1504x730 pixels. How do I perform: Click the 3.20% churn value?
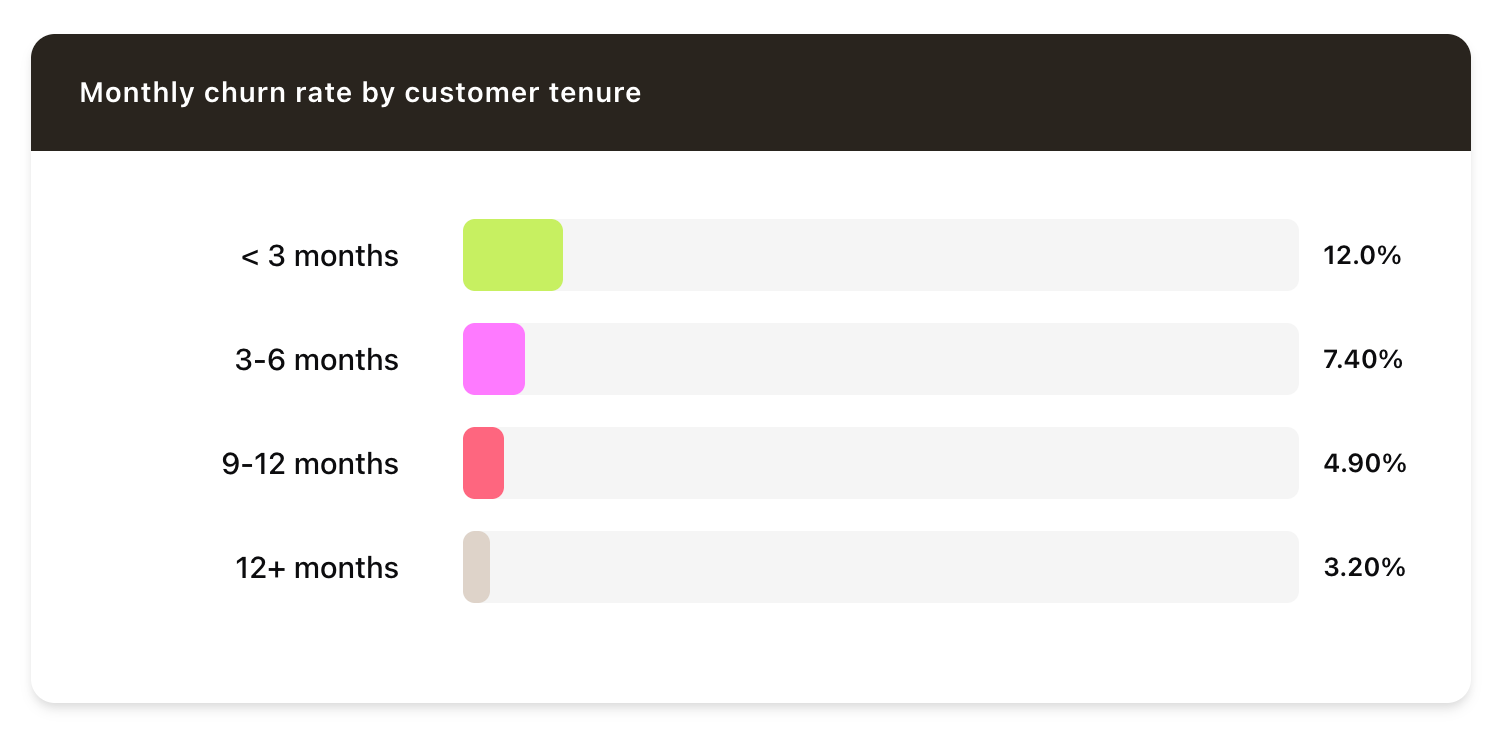[x=1364, y=568]
